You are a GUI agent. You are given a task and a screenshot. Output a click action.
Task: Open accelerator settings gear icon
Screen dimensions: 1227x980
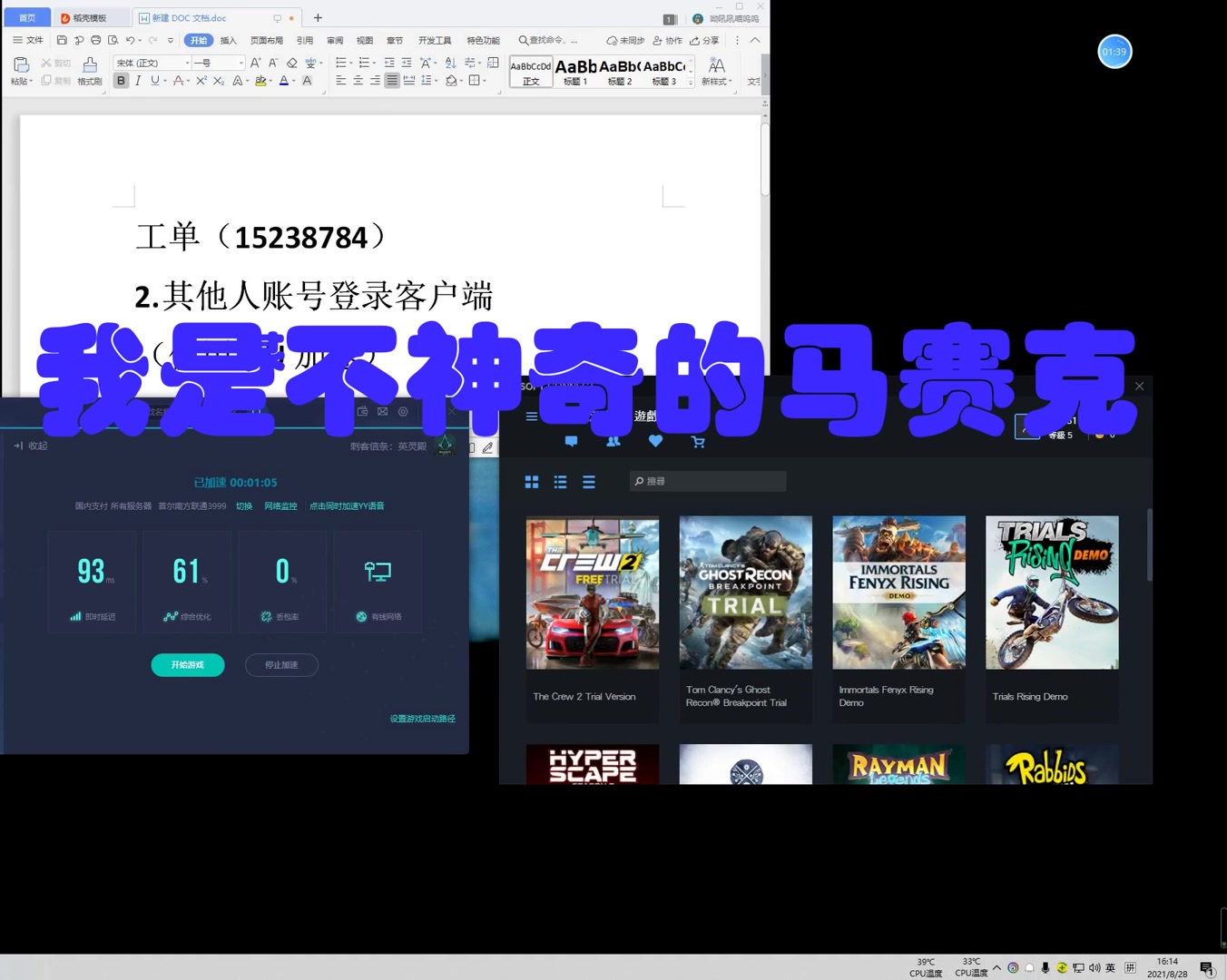coord(403,411)
